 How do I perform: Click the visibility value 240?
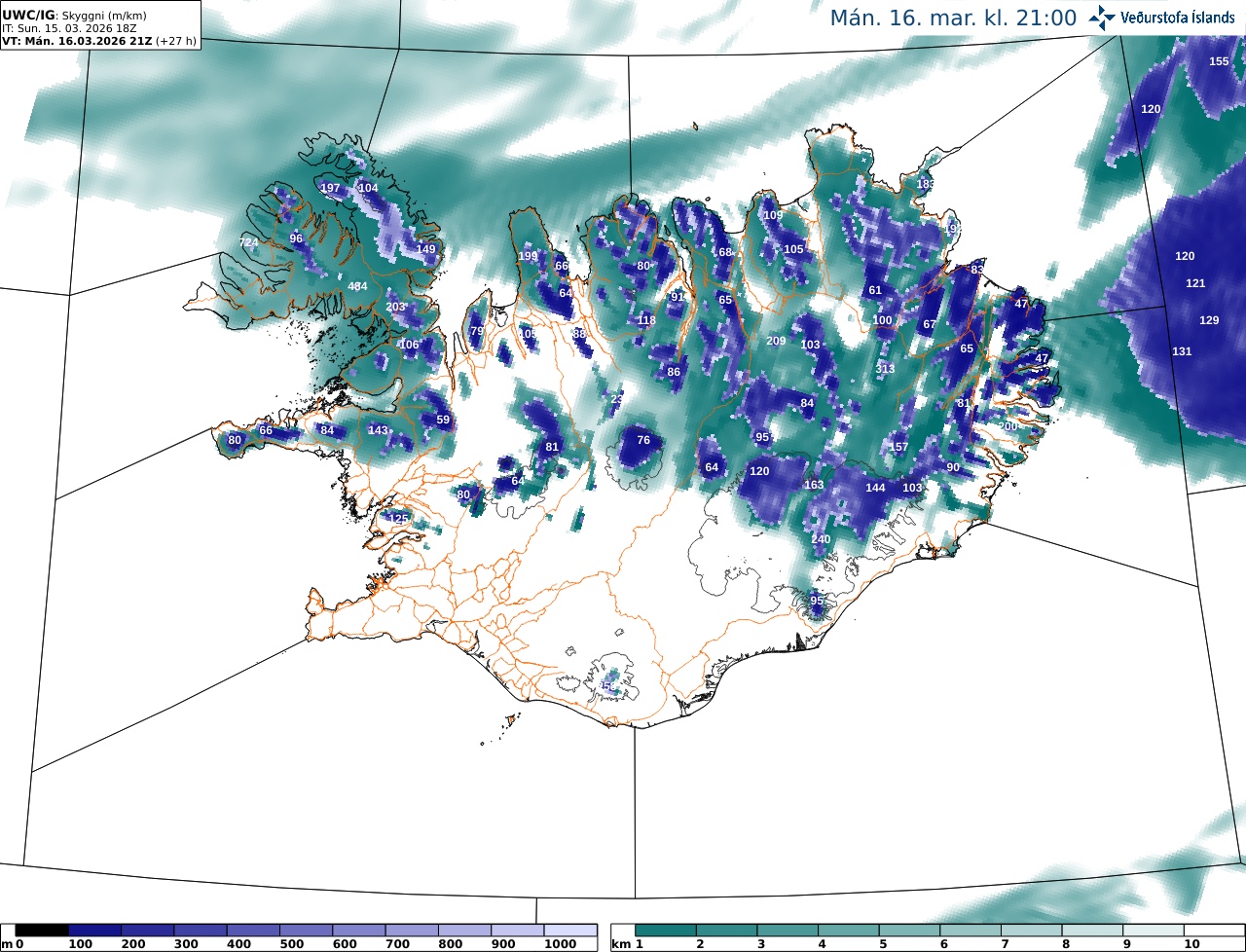[821, 539]
